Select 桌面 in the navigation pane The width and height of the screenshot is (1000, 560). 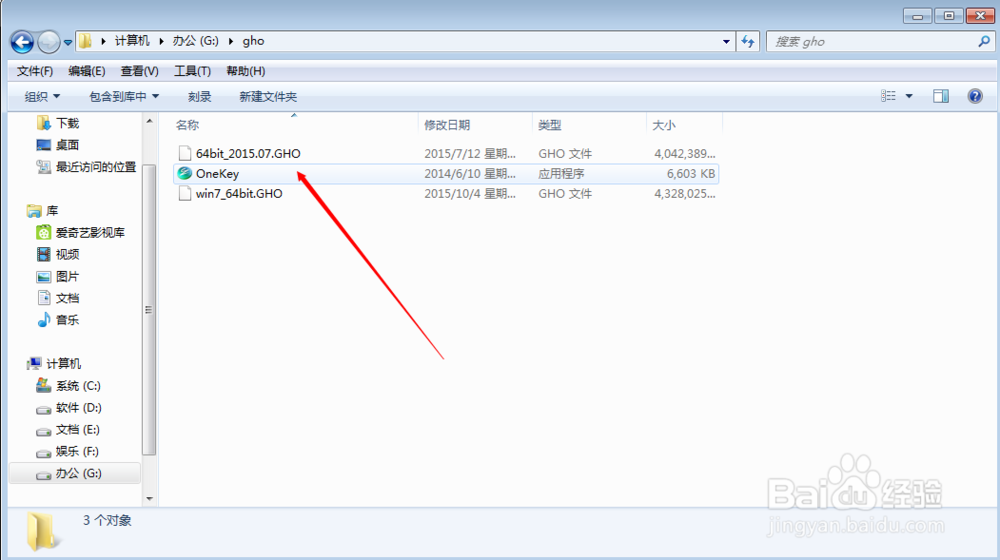click(x=68, y=145)
